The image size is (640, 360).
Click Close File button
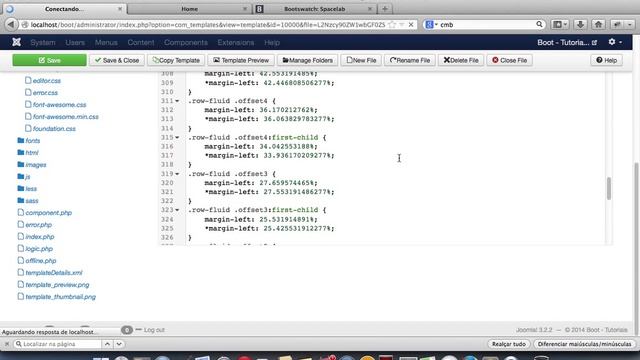tap(509, 60)
